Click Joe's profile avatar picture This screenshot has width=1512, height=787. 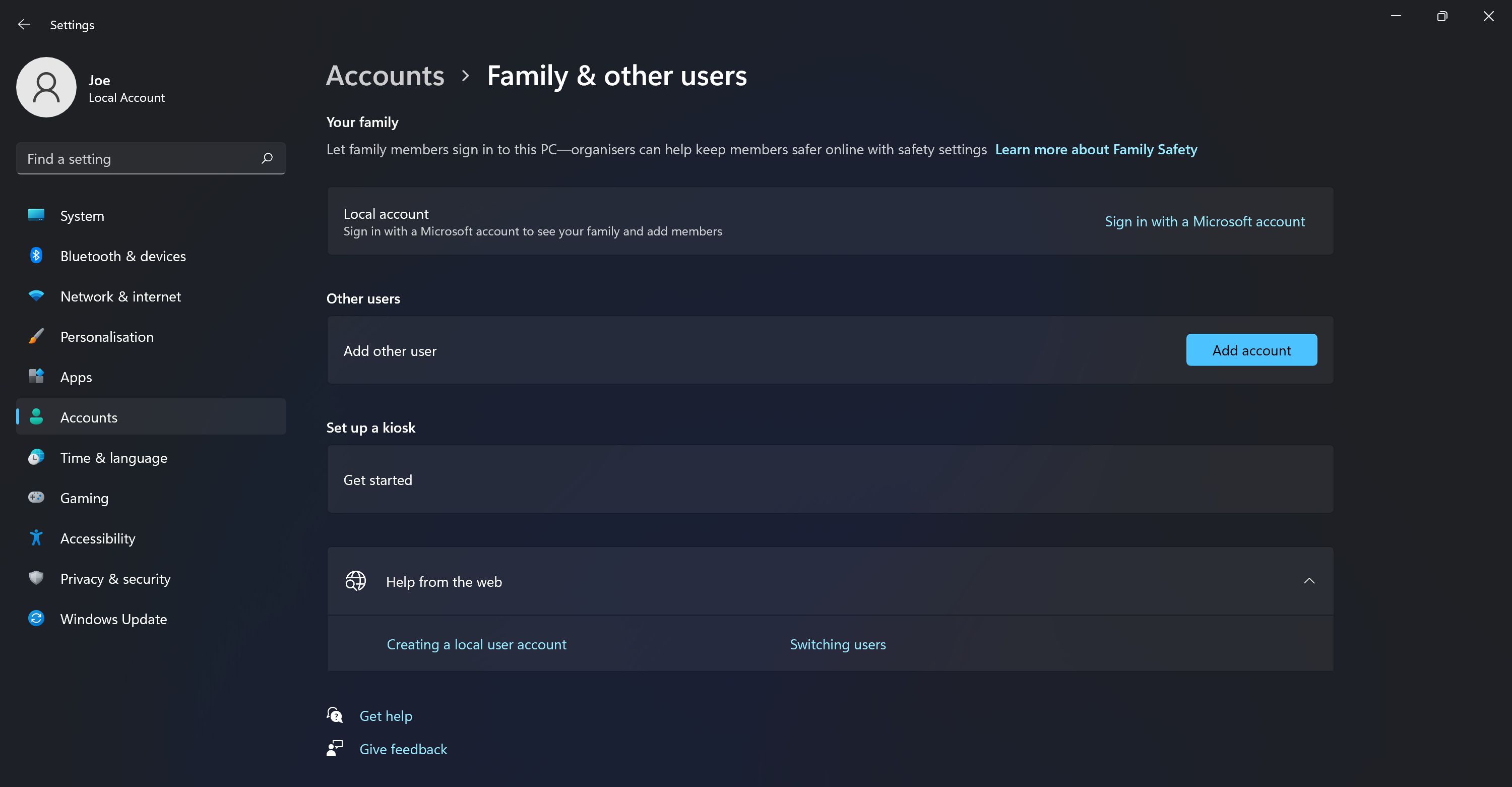46,87
